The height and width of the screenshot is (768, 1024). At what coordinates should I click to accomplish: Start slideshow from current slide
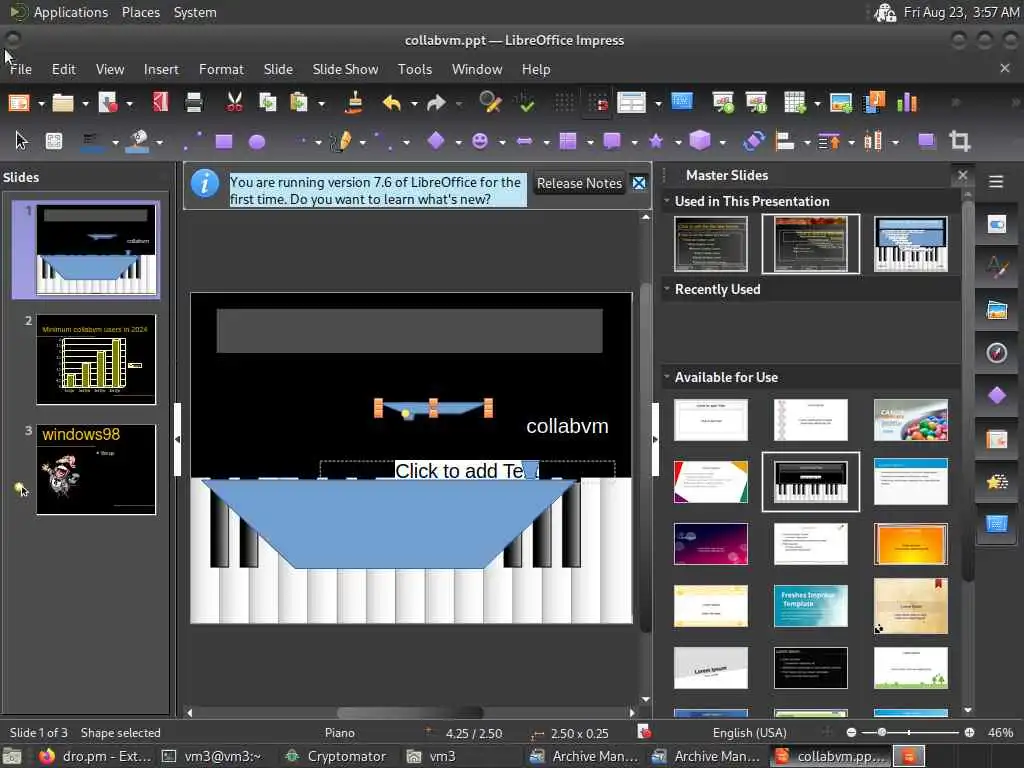pyautogui.click(x=756, y=103)
